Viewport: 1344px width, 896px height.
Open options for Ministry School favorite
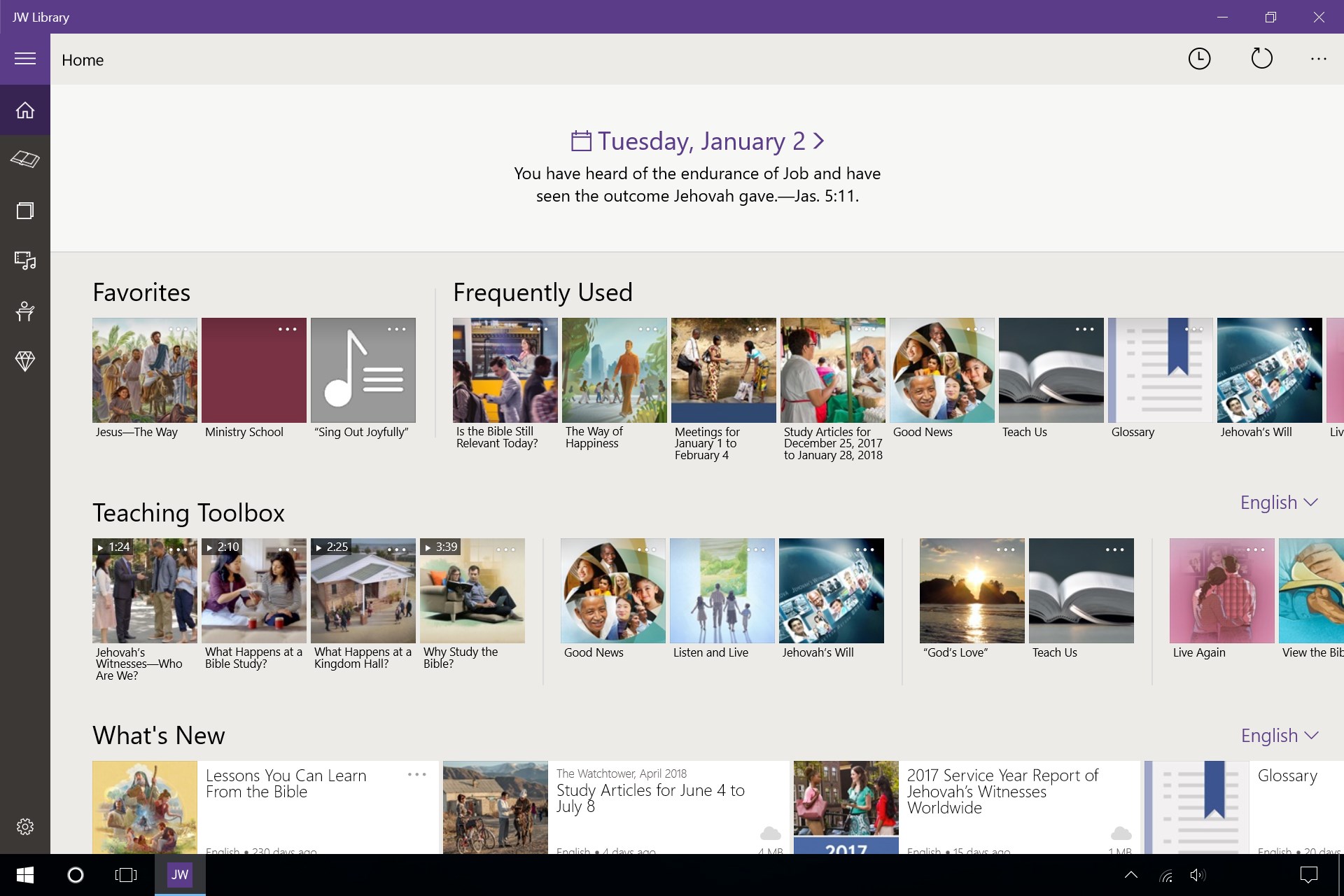point(287,329)
